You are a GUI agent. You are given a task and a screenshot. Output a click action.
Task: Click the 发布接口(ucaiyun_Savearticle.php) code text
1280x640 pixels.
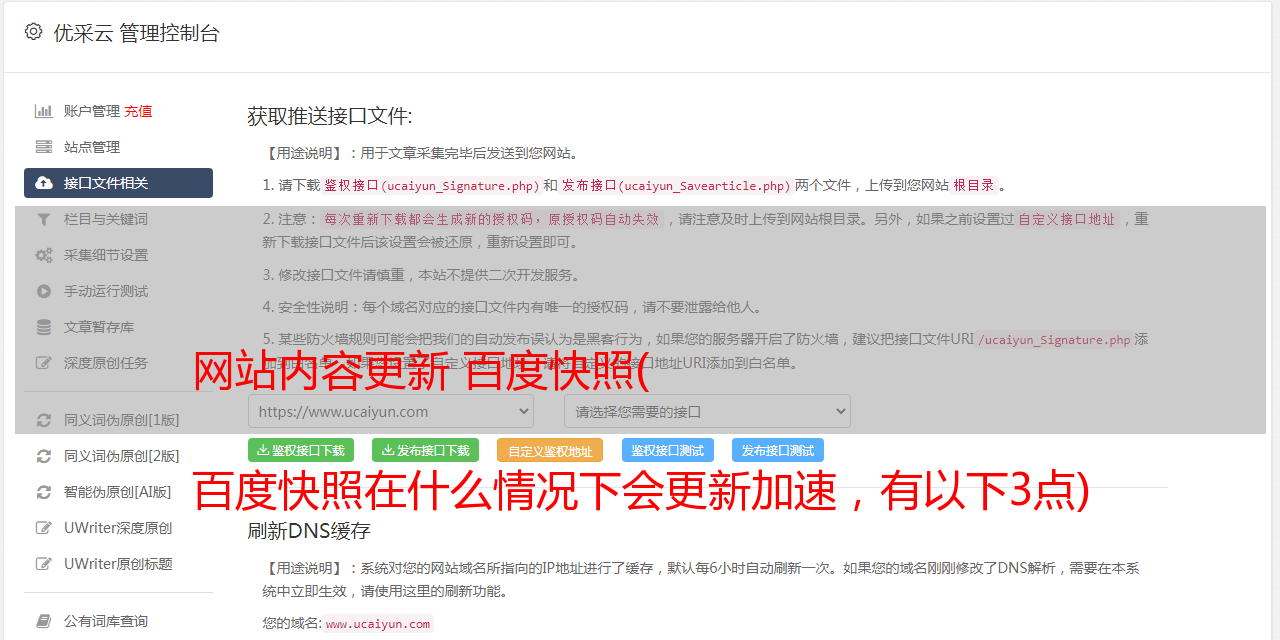tap(676, 185)
